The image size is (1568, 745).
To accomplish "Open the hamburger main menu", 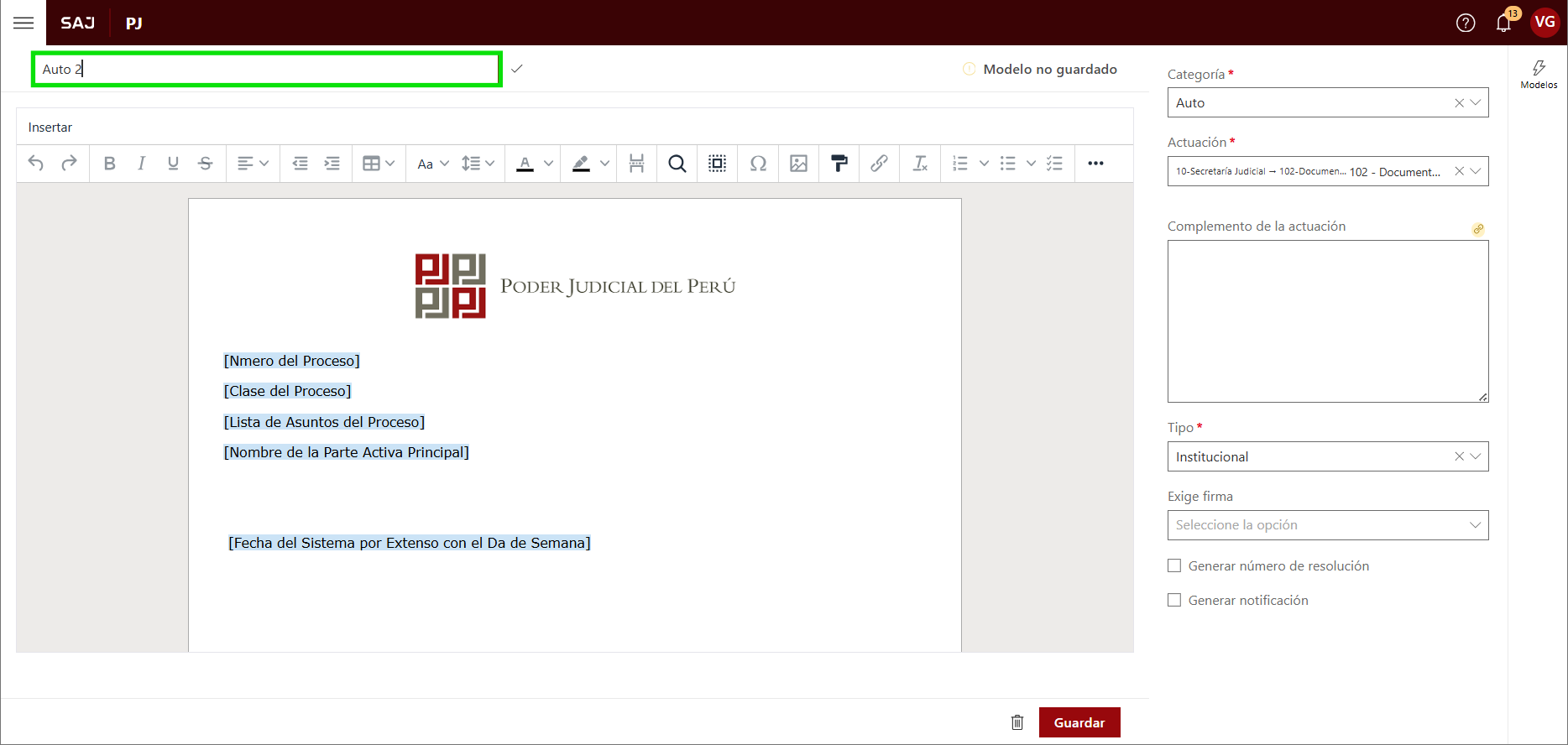I will pos(24,23).
